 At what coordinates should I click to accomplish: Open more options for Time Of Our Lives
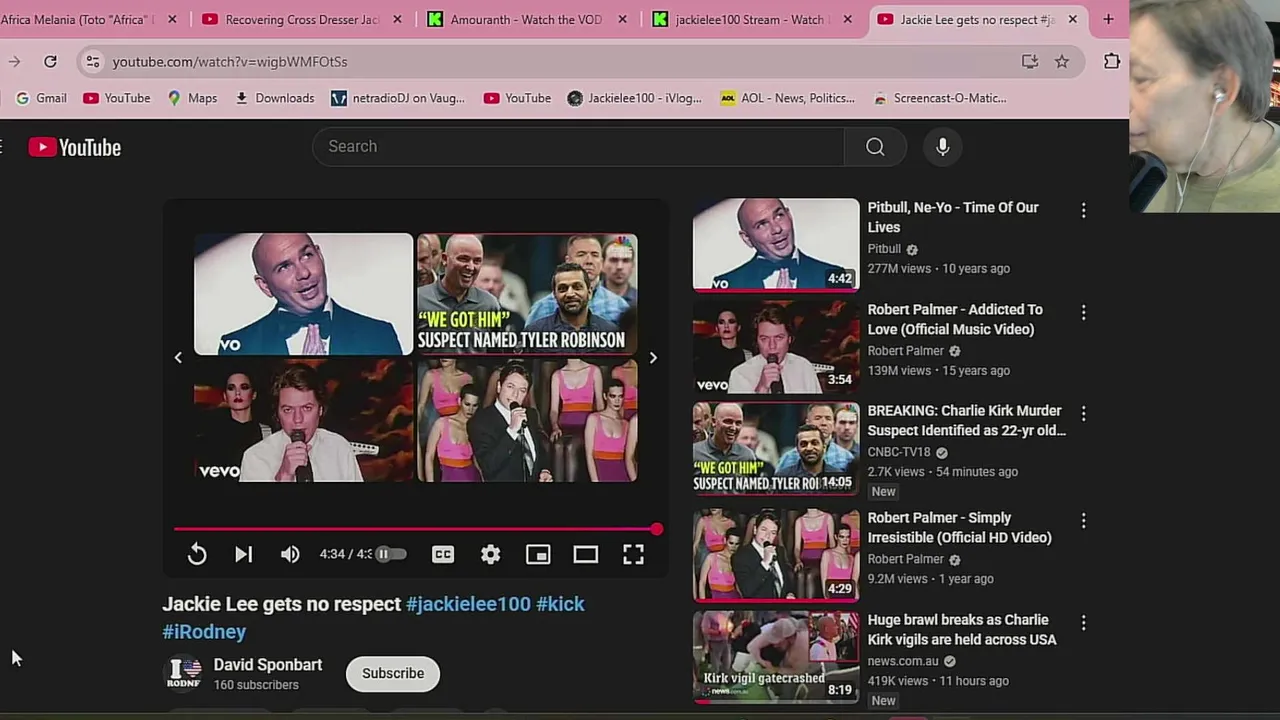click(1083, 210)
